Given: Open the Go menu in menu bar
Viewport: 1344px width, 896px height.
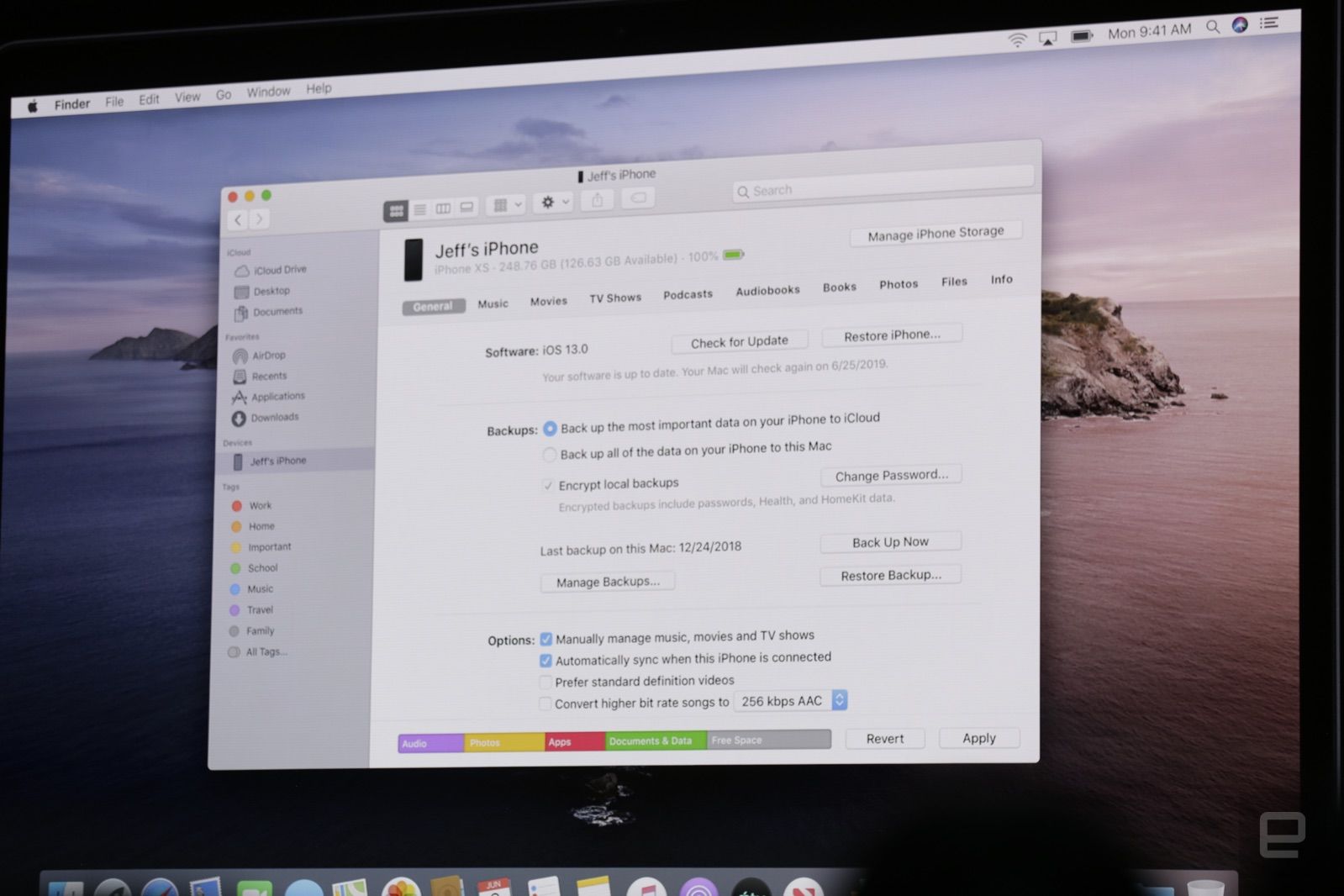Looking at the screenshot, I should [x=224, y=95].
